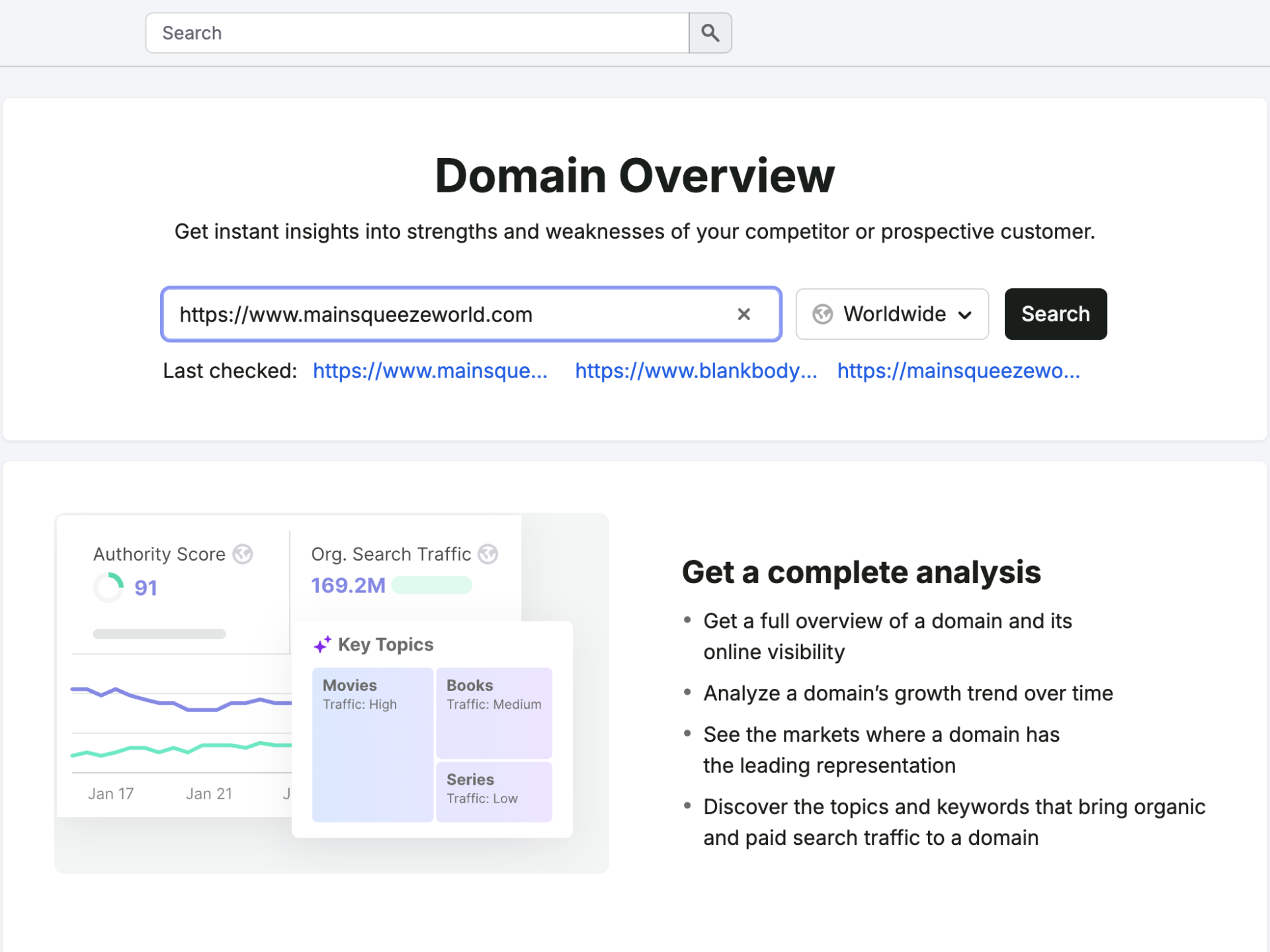Click the Get a complete analysis heading
1270x952 pixels.
click(x=861, y=572)
